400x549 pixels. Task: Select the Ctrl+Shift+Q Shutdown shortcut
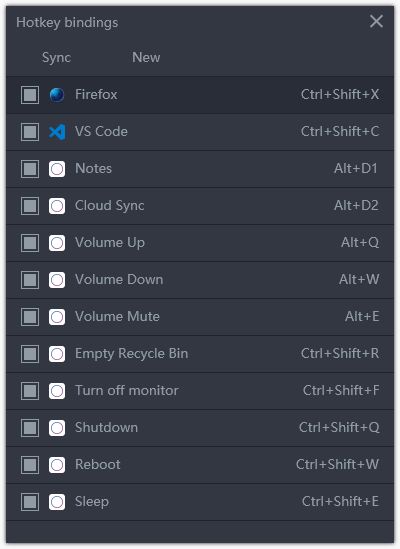point(339,428)
